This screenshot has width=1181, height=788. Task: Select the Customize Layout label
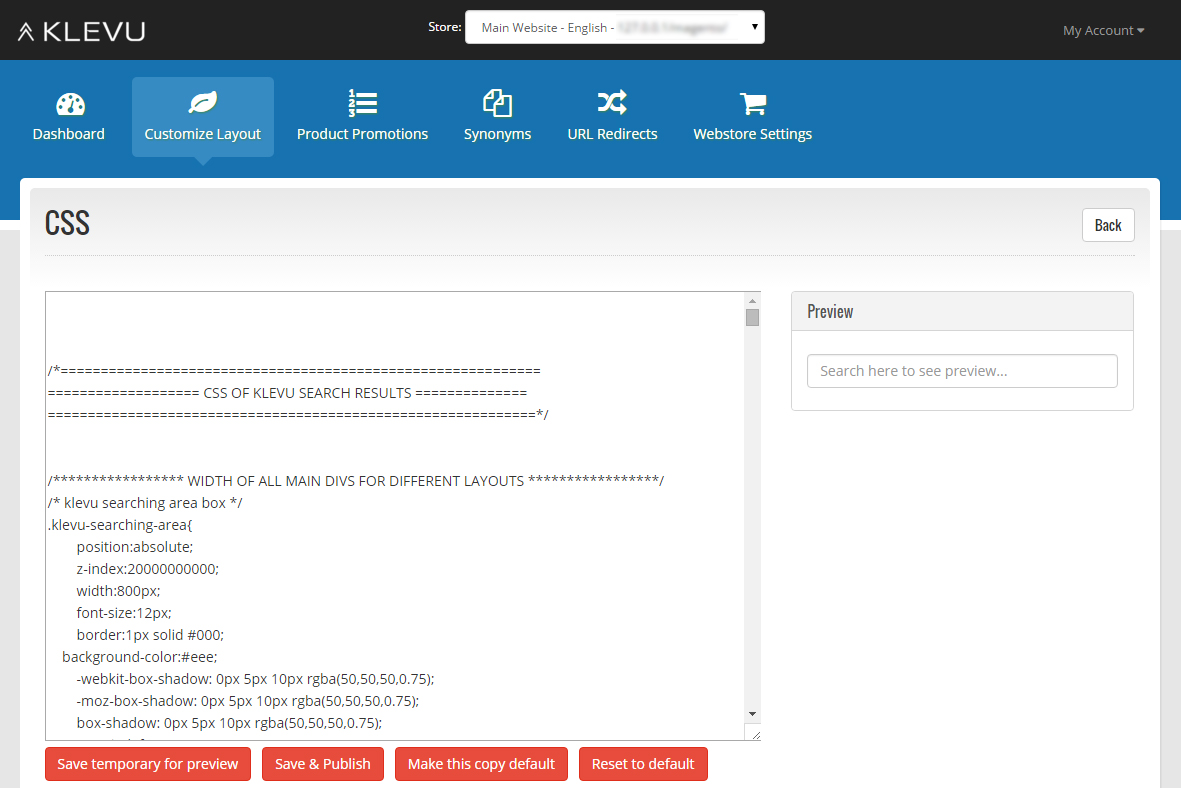(203, 134)
